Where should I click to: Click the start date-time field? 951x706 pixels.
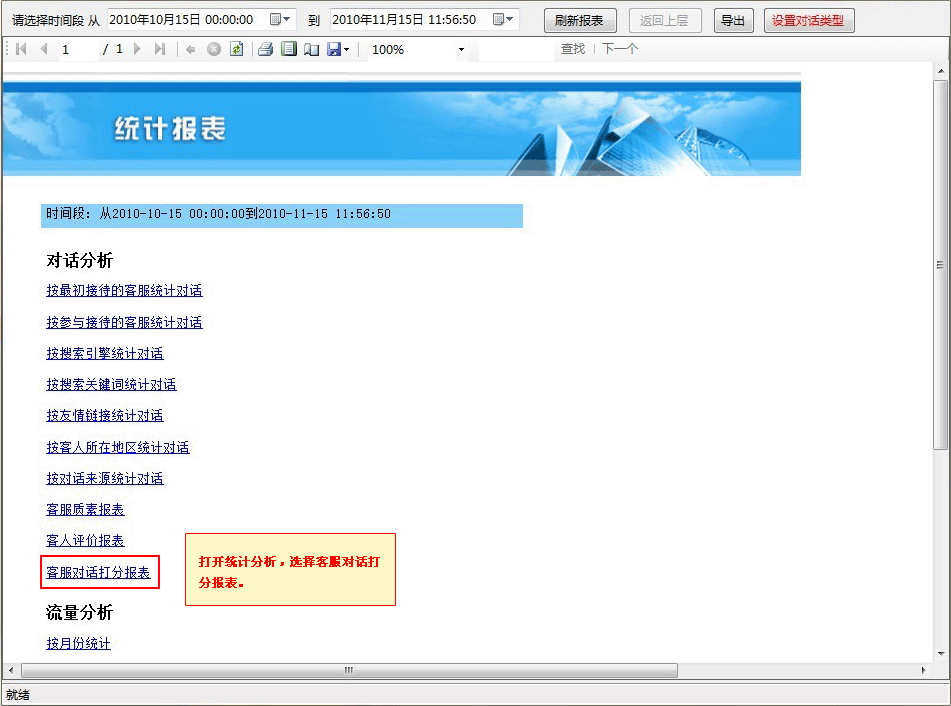coord(201,19)
